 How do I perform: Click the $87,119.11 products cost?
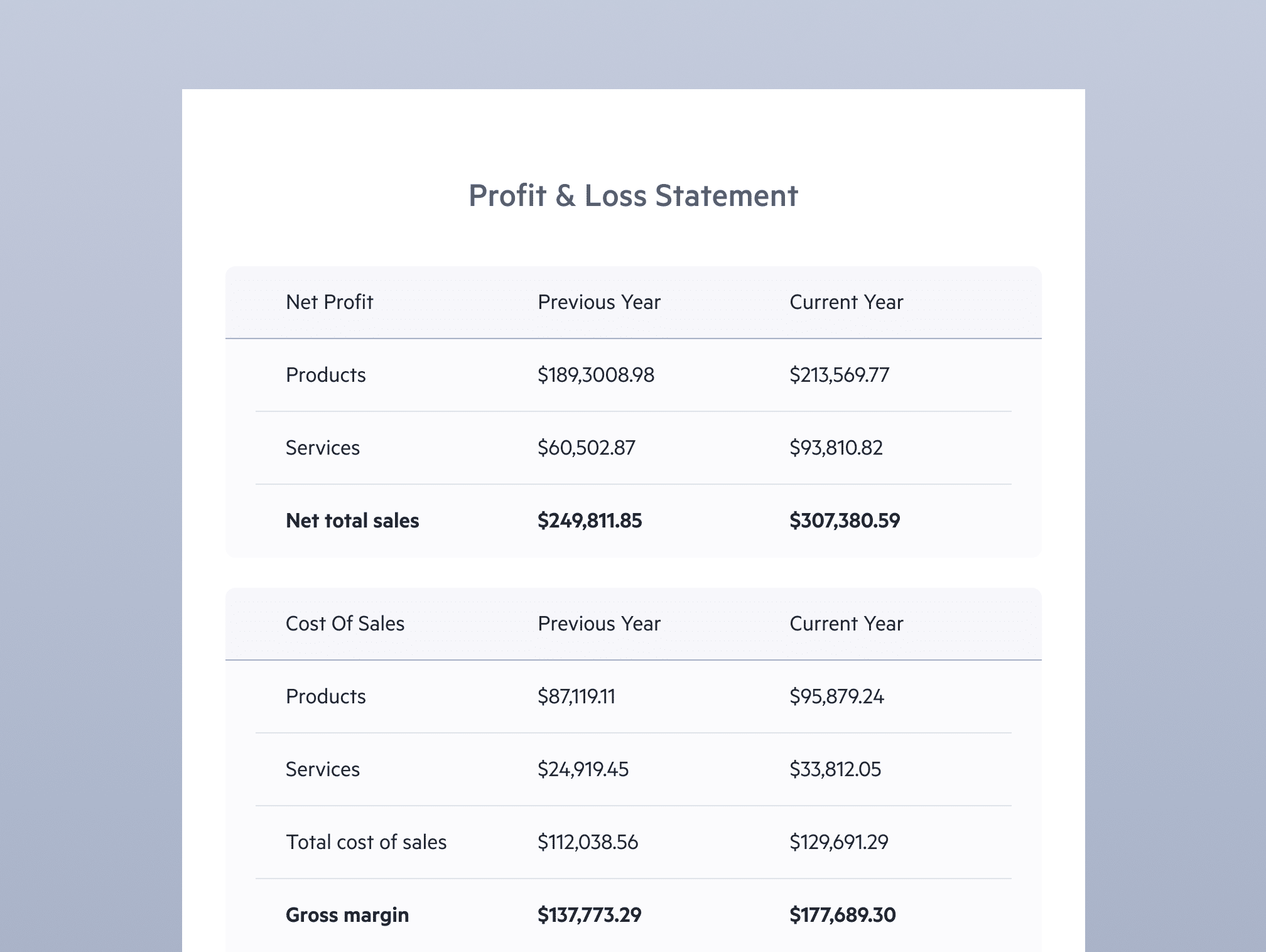point(576,696)
